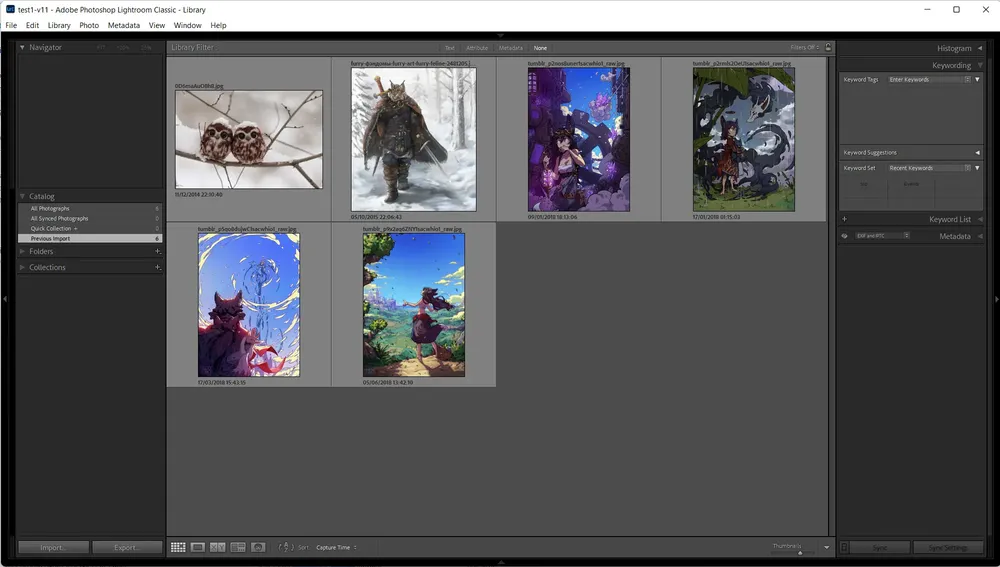Toggle the filter lock icon
Image resolution: width=1000 pixels, height=567 pixels.
tap(828, 47)
